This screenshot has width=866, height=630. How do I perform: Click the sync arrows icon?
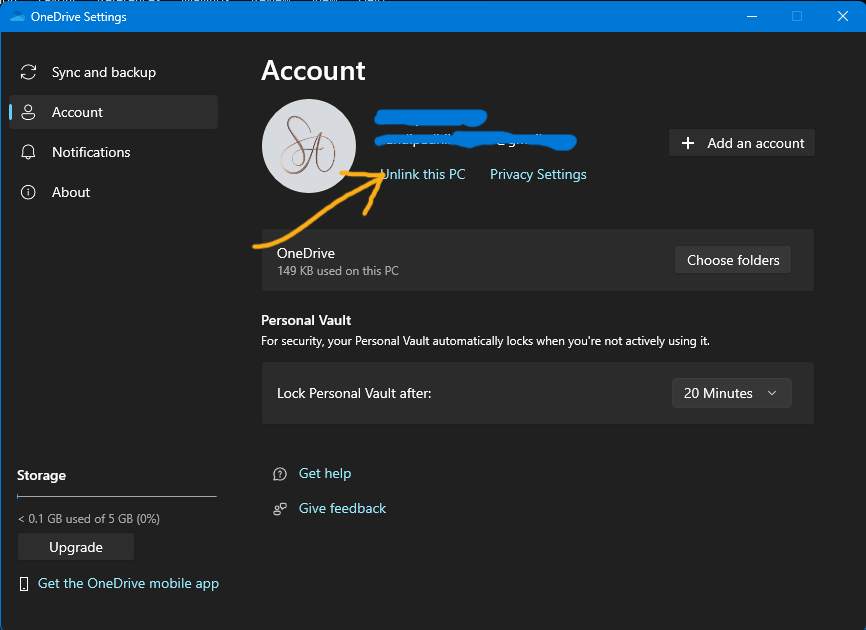28,72
